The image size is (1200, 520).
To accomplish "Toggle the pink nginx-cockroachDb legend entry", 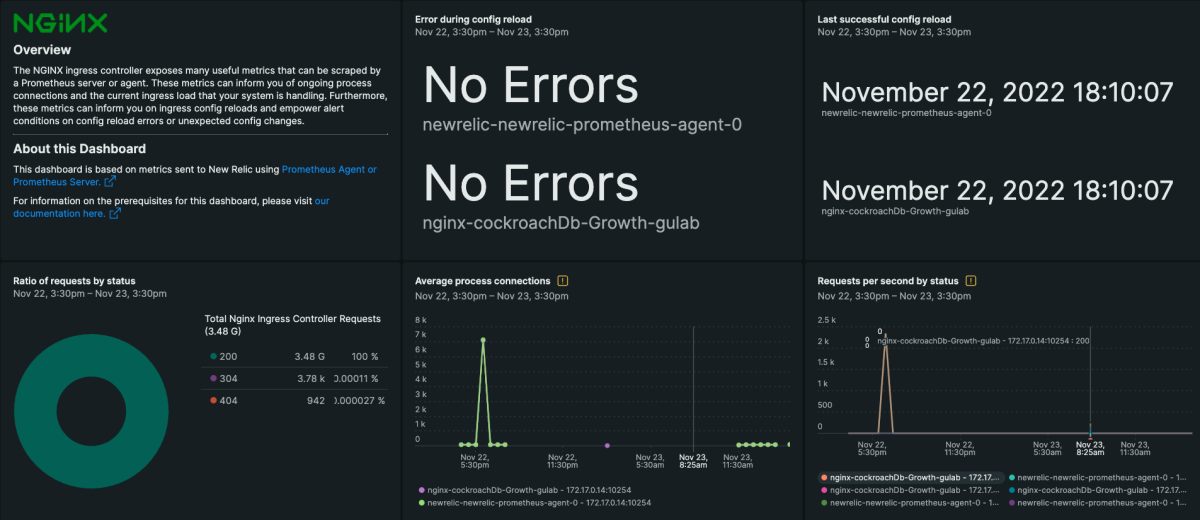I will tap(910, 490).
